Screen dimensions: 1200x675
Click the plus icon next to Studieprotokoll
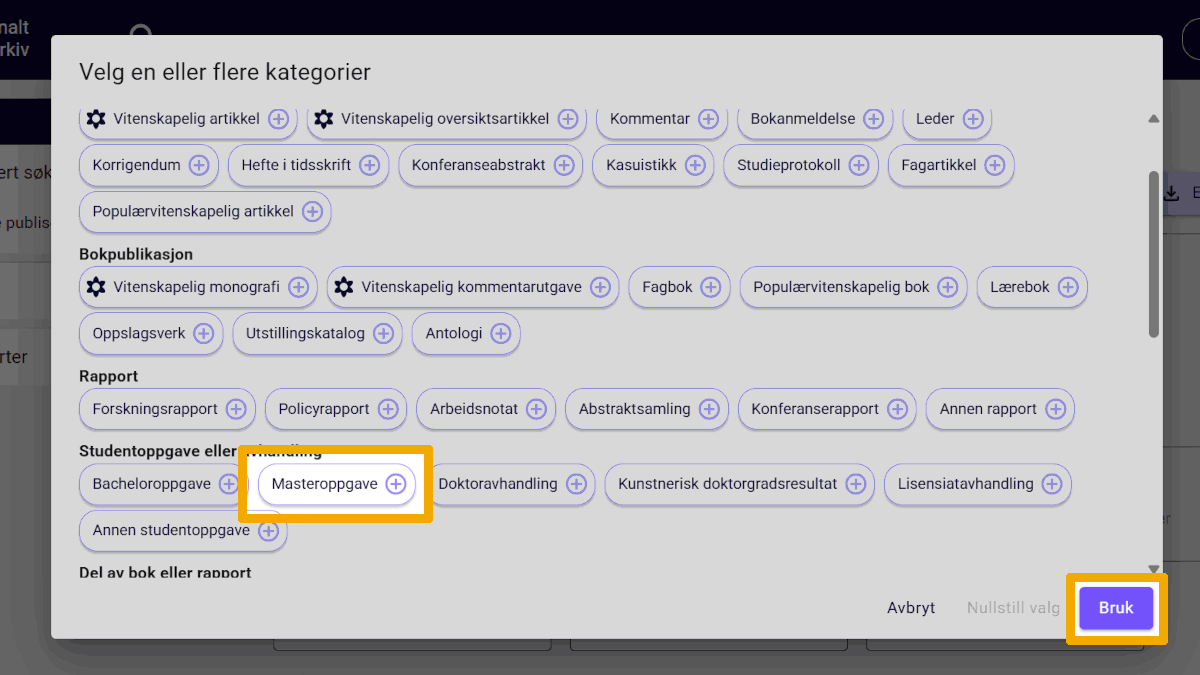click(859, 165)
